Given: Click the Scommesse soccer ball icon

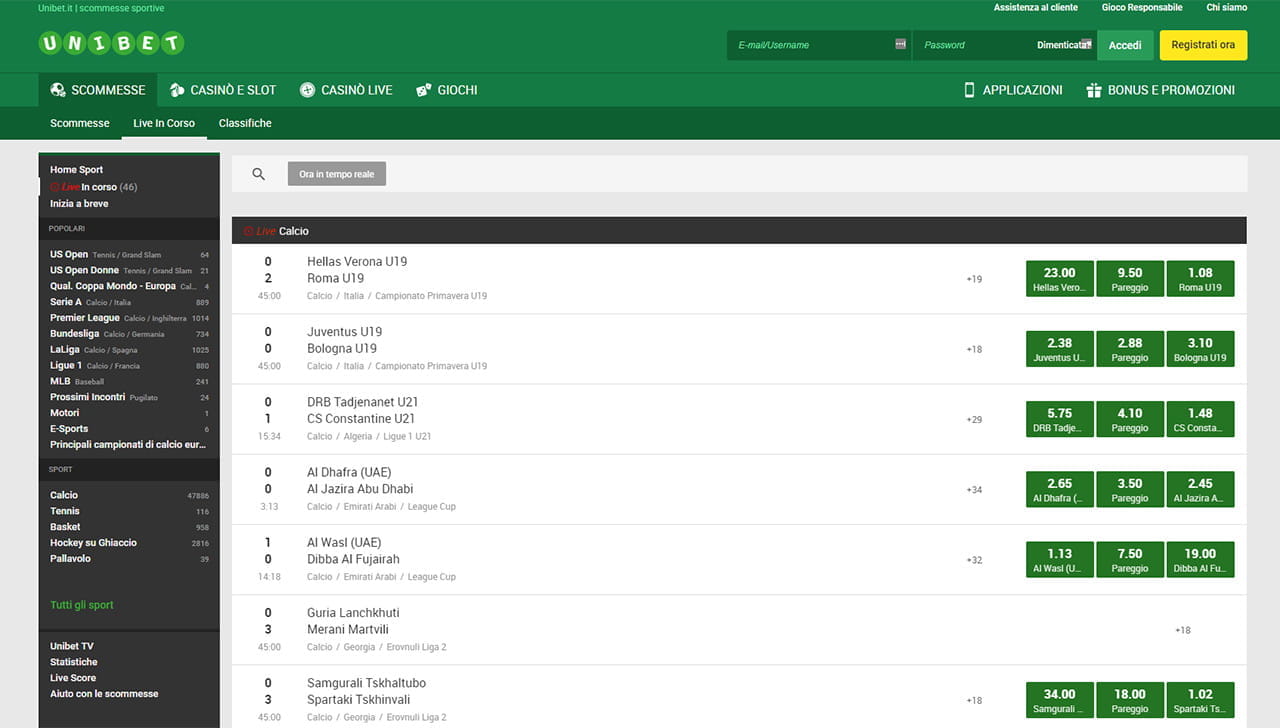Looking at the screenshot, I should tap(58, 90).
